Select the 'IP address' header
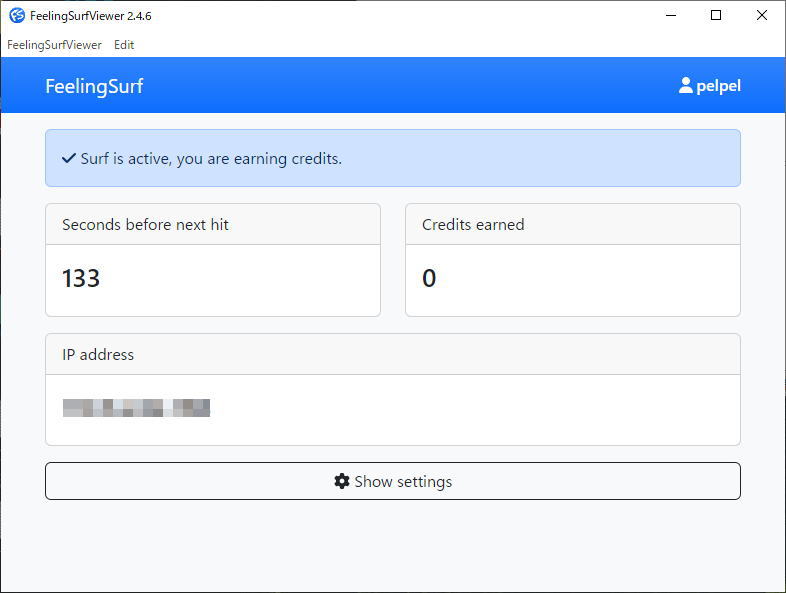This screenshot has width=786, height=593. pos(98,355)
